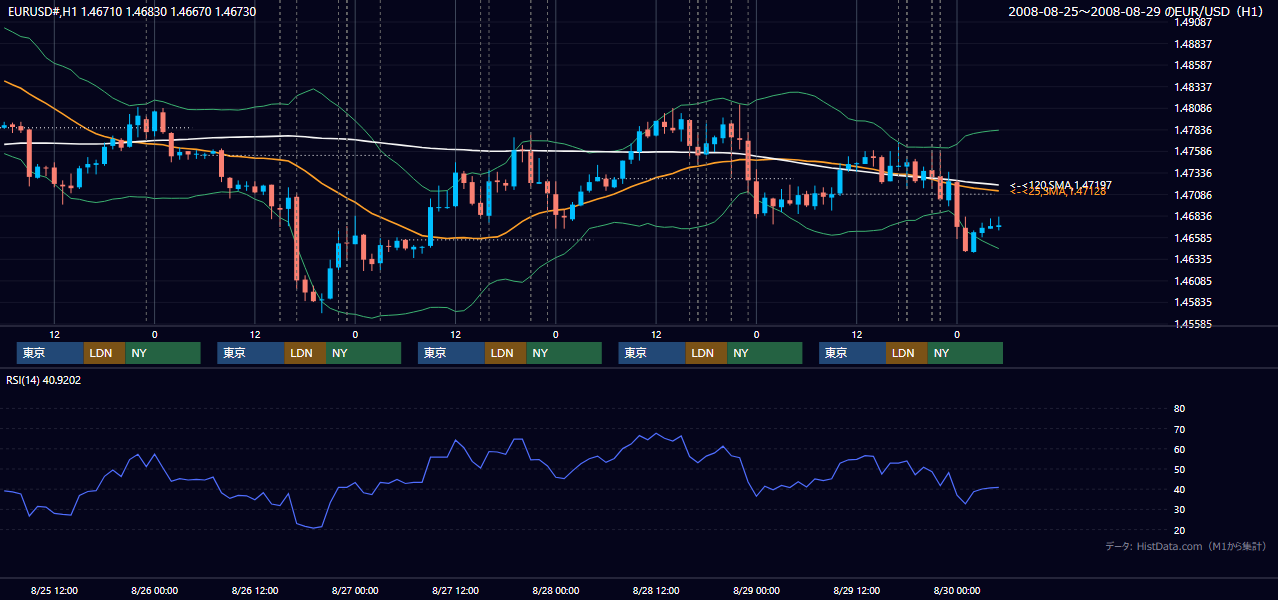1278x600 pixels.
Task: Select the RSI 40 level label
Action: (x=1179, y=489)
